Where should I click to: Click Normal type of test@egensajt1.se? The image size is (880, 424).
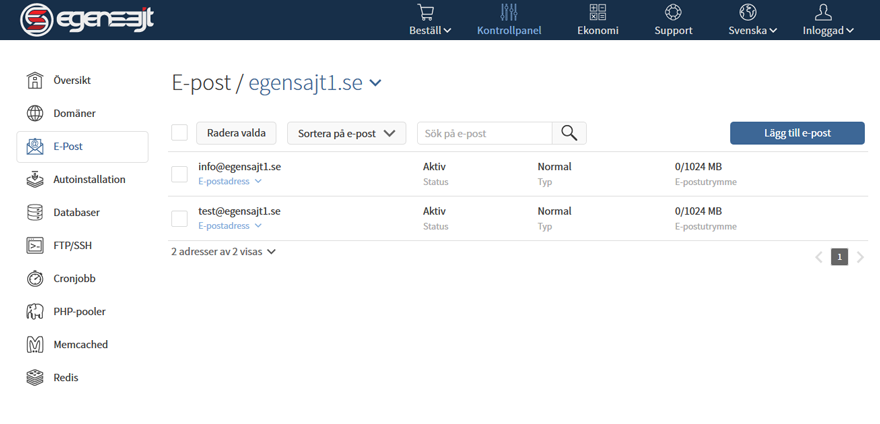[x=554, y=211]
